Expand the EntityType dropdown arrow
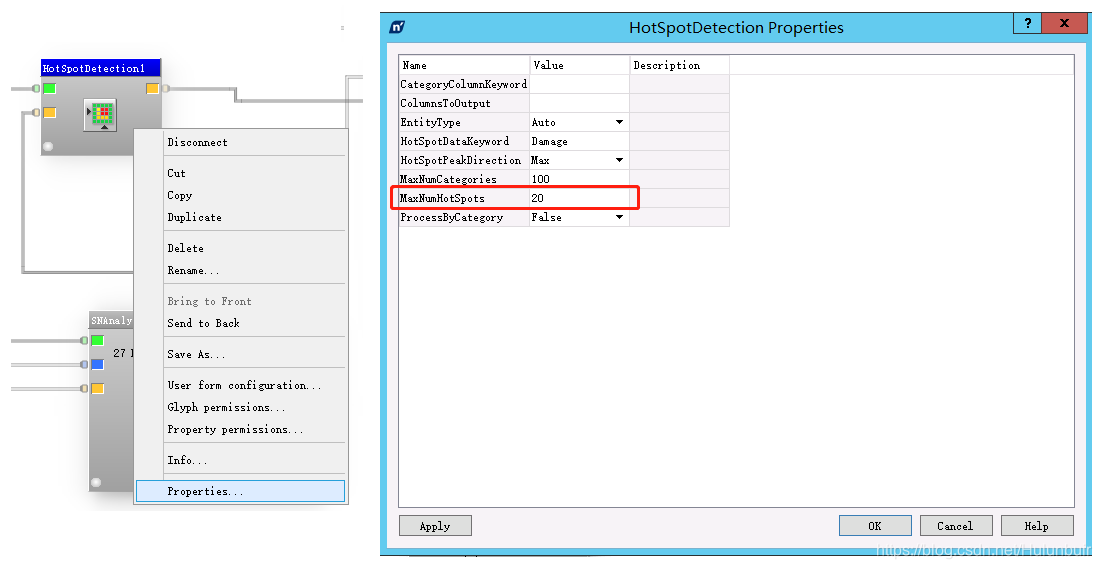The height and width of the screenshot is (569, 1102). (x=619, y=122)
